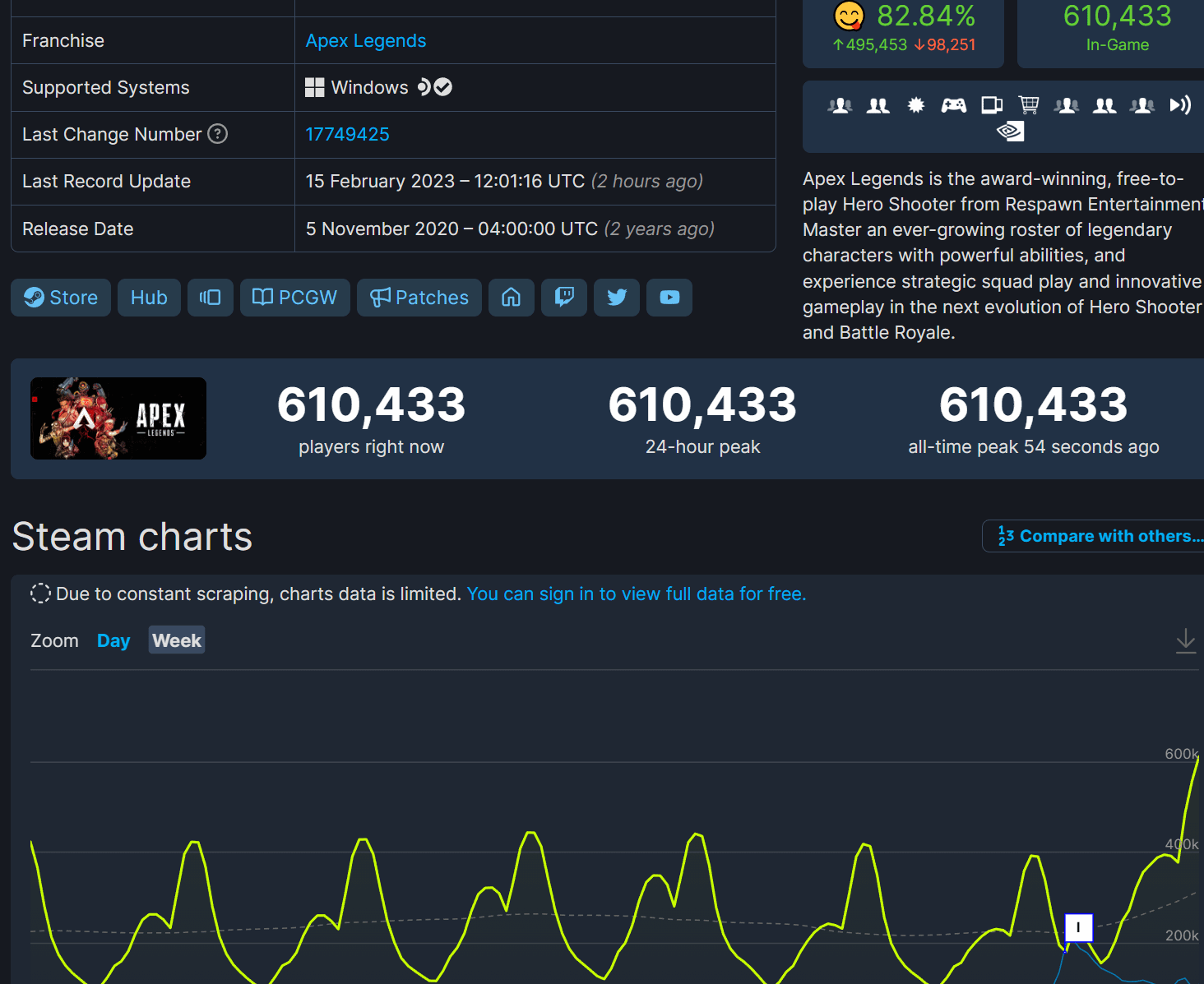Viewport: 1204px width, 984px height.
Task: Click the Steam Achievements starburst icon
Action: pyautogui.click(x=916, y=105)
